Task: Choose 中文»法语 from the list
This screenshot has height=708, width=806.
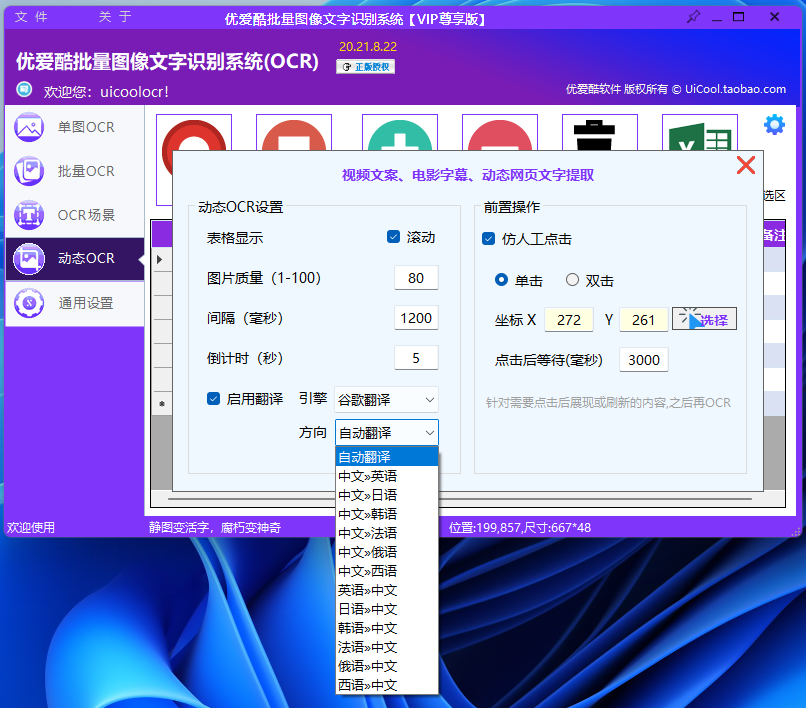Action: coord(387,533)
